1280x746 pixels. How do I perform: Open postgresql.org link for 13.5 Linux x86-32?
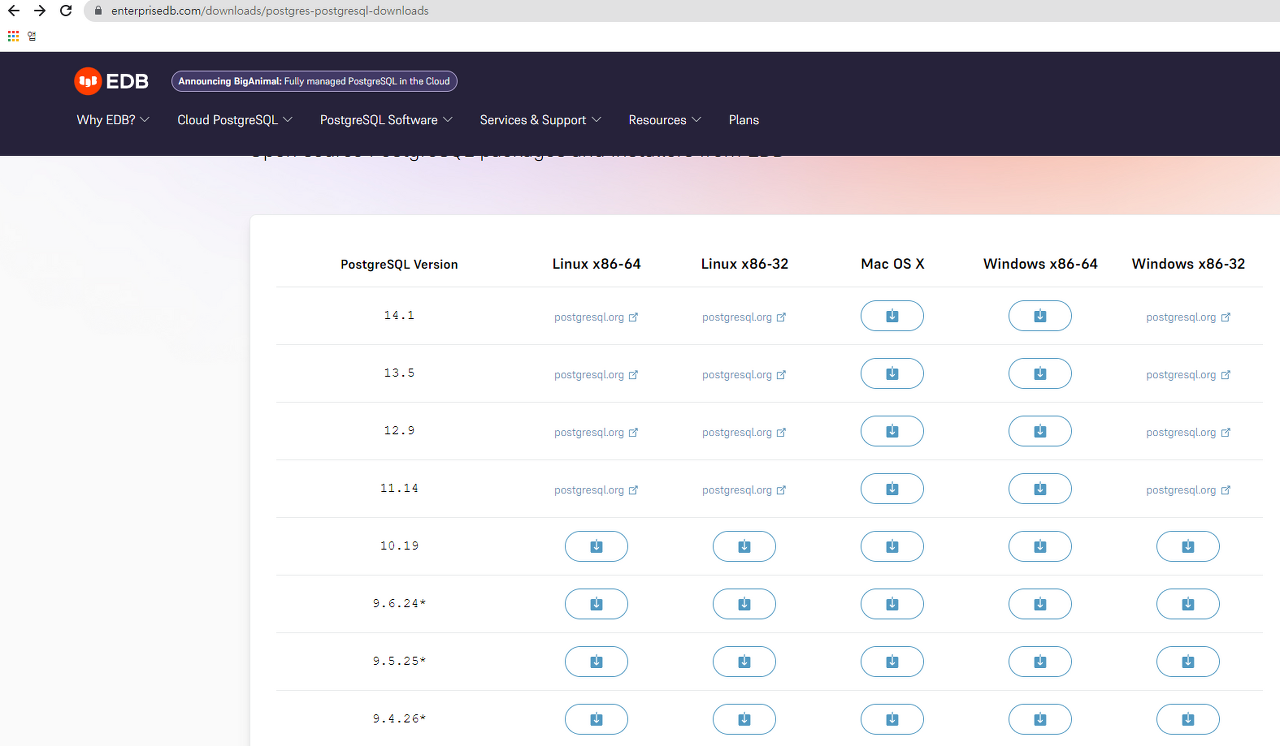coord(744,375)
